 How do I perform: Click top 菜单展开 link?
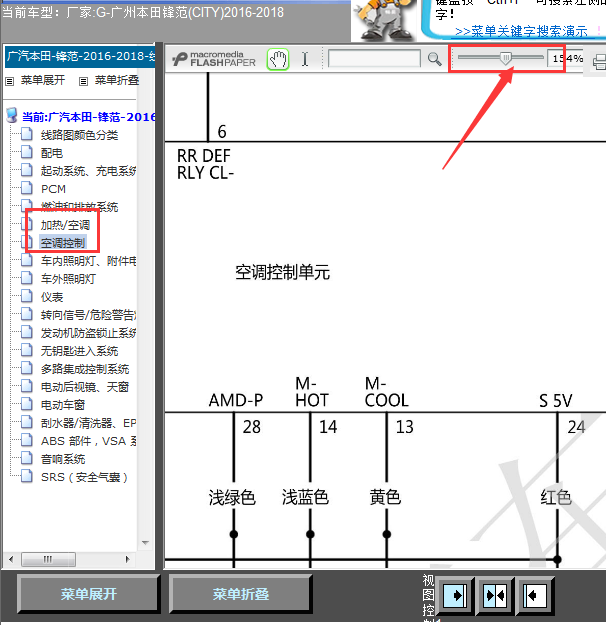point(43,81)
